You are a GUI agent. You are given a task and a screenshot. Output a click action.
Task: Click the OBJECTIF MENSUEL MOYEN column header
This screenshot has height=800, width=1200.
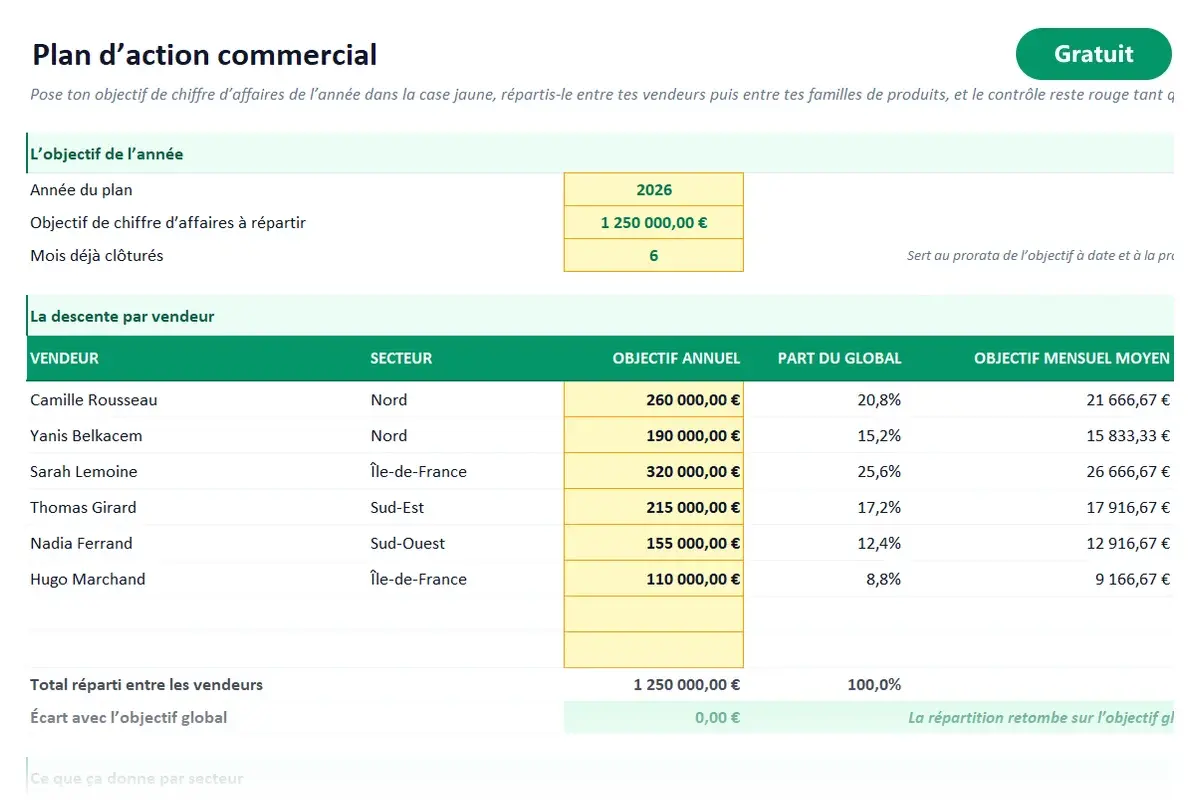click(x=1072, y=358)
